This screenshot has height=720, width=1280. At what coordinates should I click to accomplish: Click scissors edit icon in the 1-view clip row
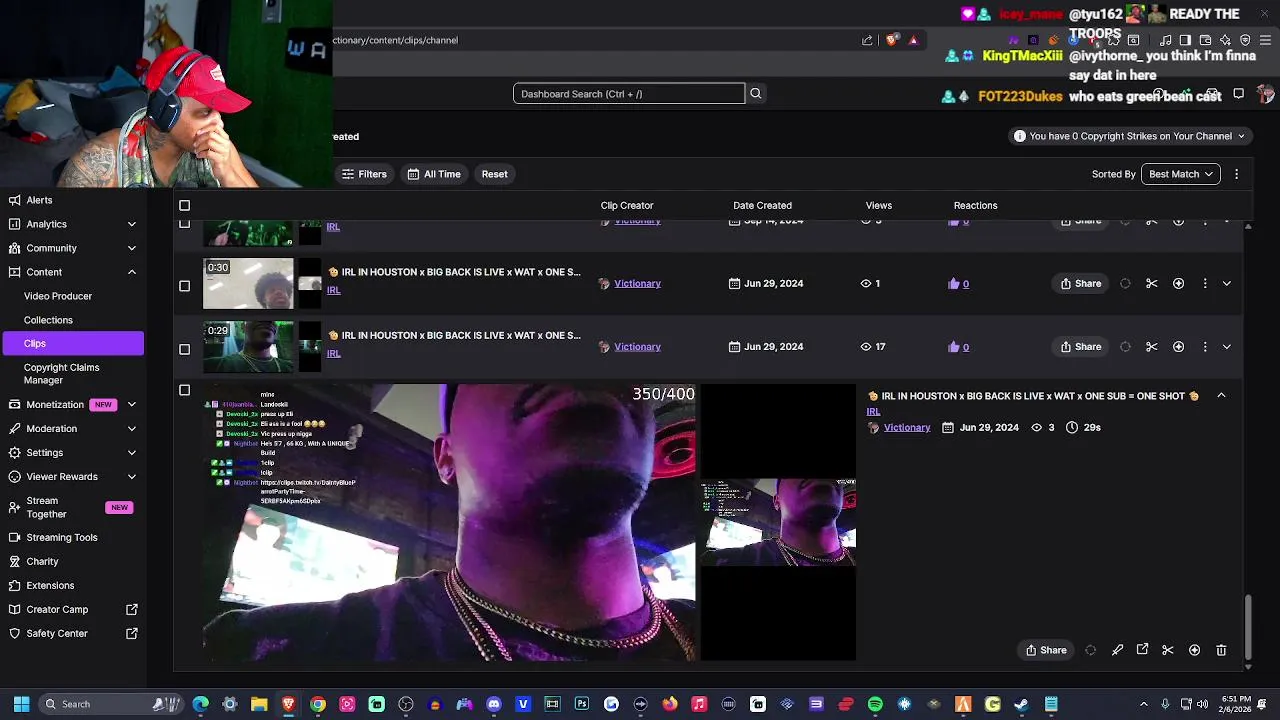(x=1152, y=284)
